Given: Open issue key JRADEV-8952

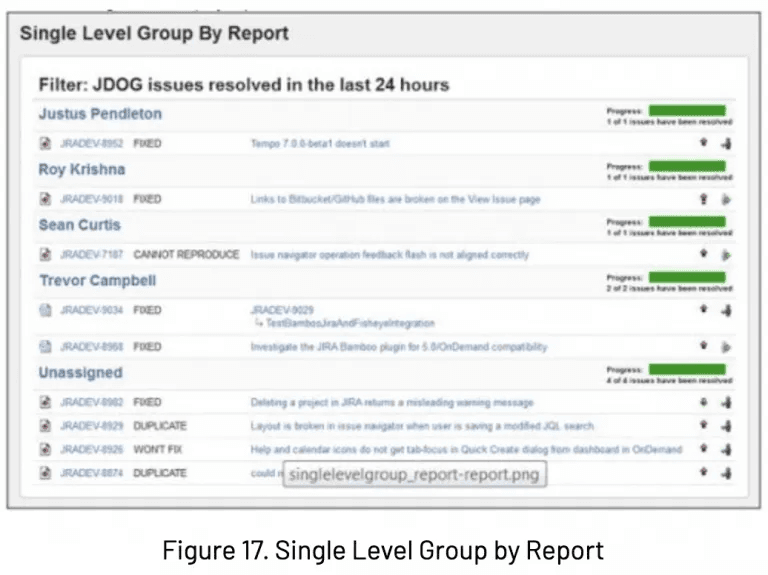Looking at the screenshot, I should click(x=91, y=144).
